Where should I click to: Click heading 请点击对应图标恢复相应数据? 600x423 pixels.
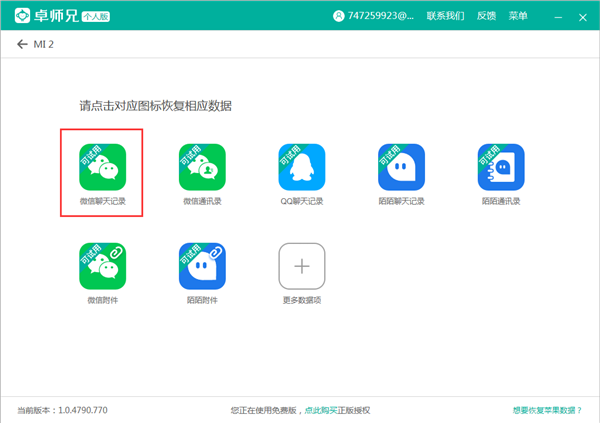click(155, 106)
